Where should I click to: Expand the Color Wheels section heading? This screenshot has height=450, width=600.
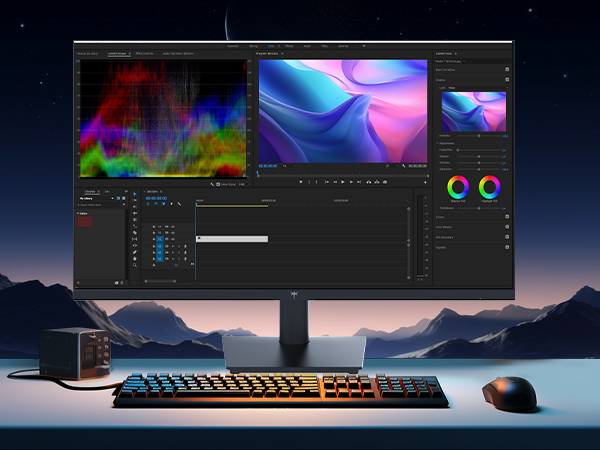pos(444,227)
